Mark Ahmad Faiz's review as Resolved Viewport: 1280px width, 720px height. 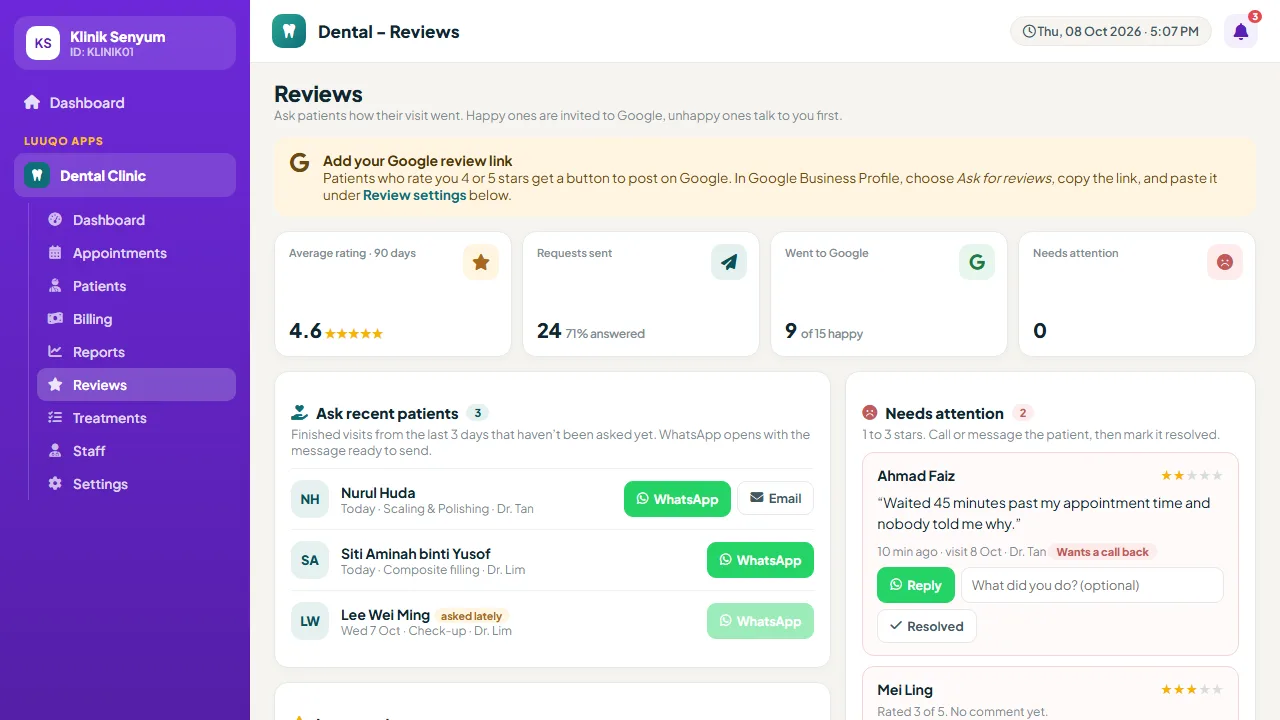927,626
